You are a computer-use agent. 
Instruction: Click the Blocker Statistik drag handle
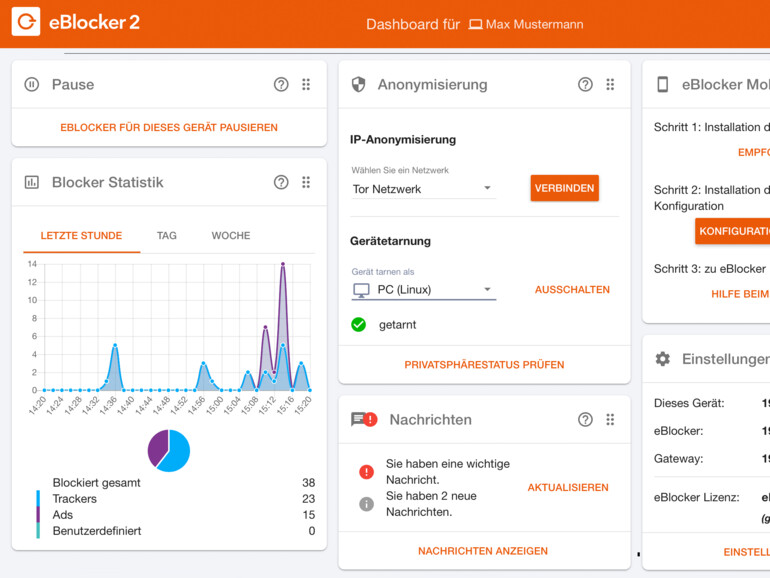click(306, 182)
